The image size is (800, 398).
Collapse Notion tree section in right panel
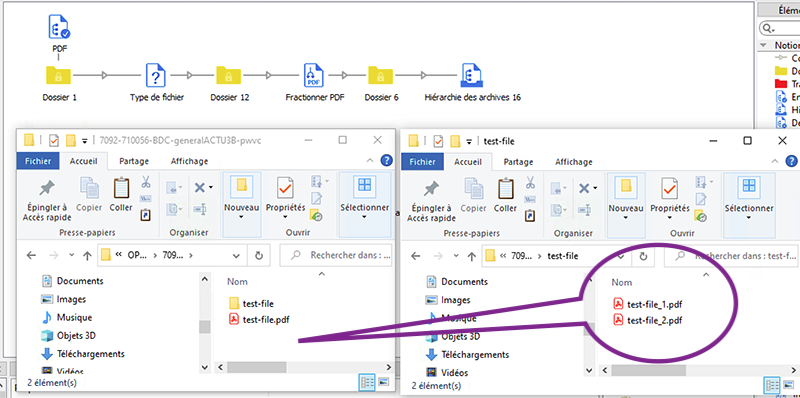pyautogui.click(x=763, y=45)
